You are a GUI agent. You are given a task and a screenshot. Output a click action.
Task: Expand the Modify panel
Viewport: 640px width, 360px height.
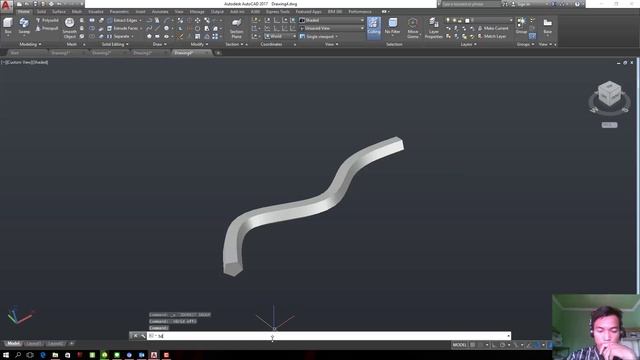click(199, 44)
